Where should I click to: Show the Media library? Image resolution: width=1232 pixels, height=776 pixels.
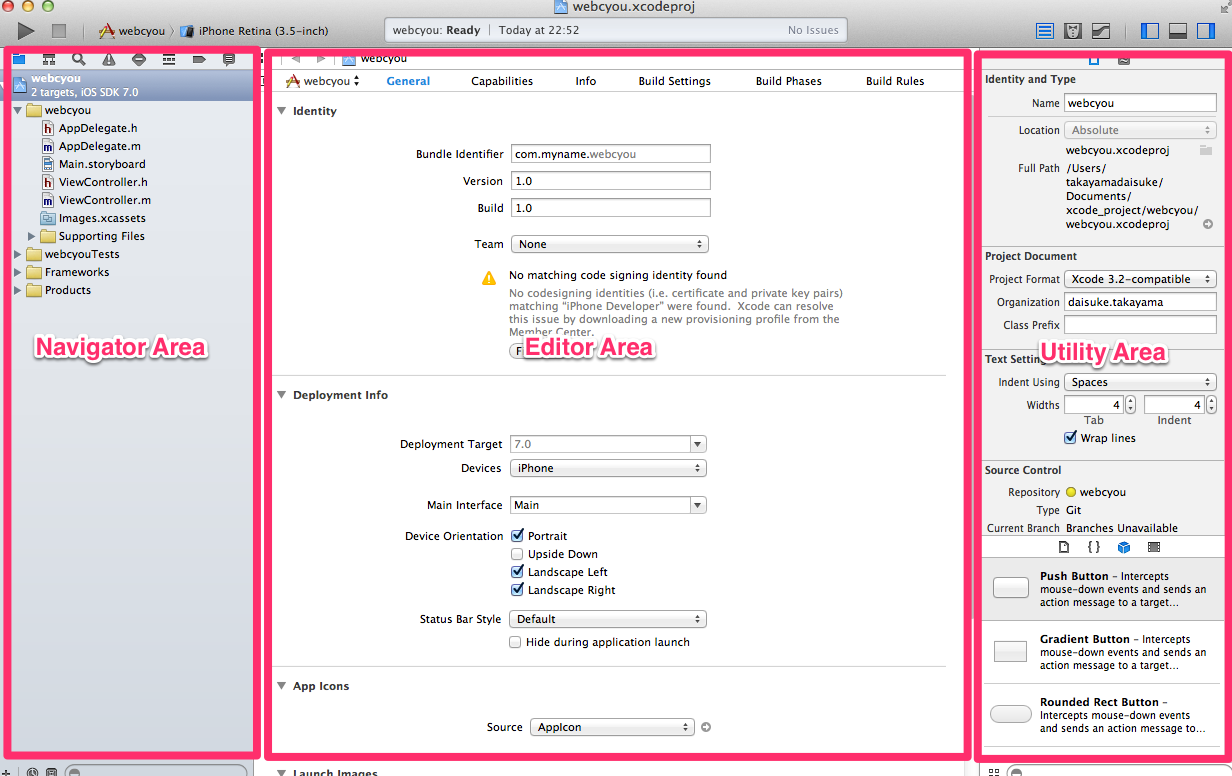tap(1154, 547)
